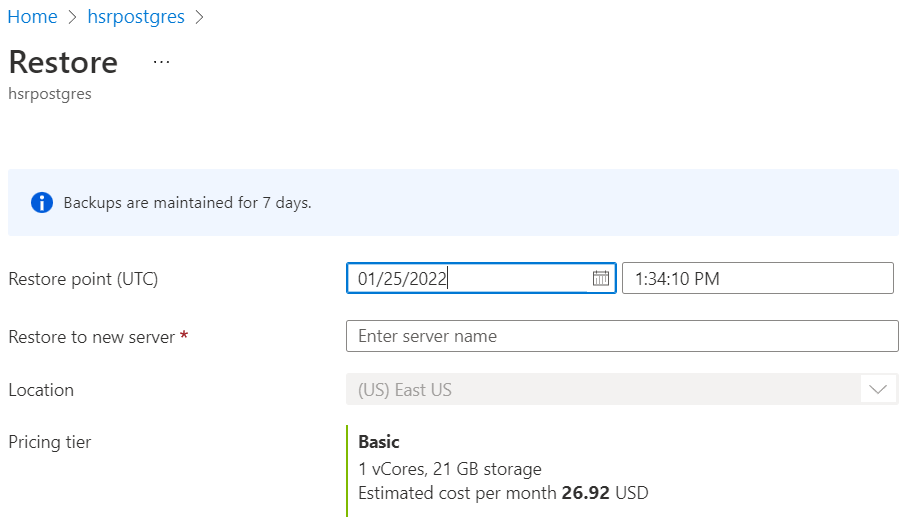Screen dimensions: 910x525
Task: Click the 1 vCores, 21 GB storage text
Action: 450,469
